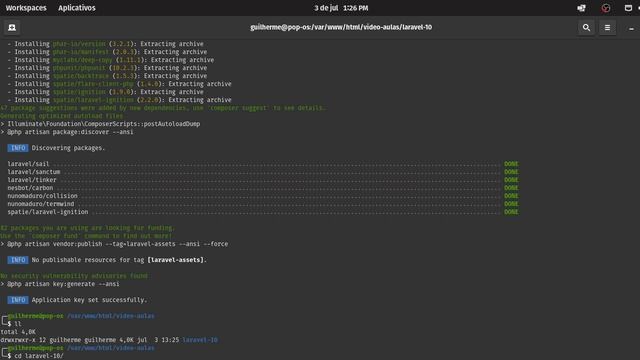
Task: Click the nunomaduro/collision package line
Action: tap(263, 196)
